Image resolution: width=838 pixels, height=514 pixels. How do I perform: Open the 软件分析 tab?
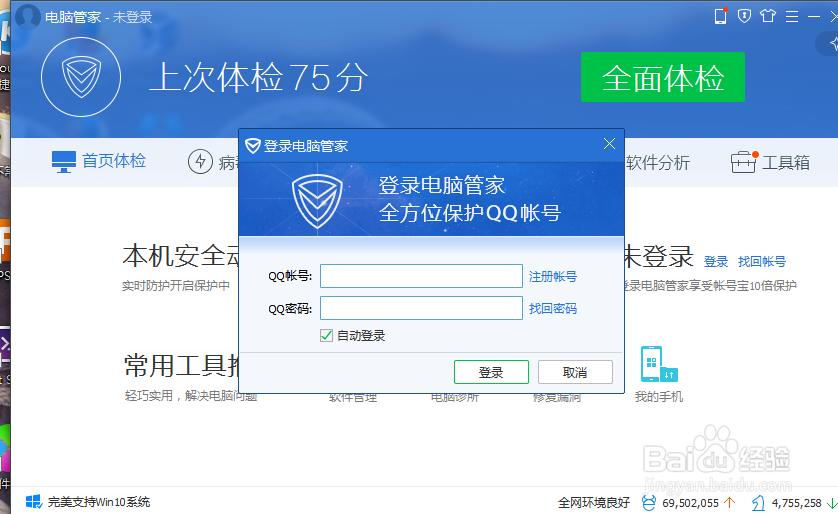pos(657,162)
